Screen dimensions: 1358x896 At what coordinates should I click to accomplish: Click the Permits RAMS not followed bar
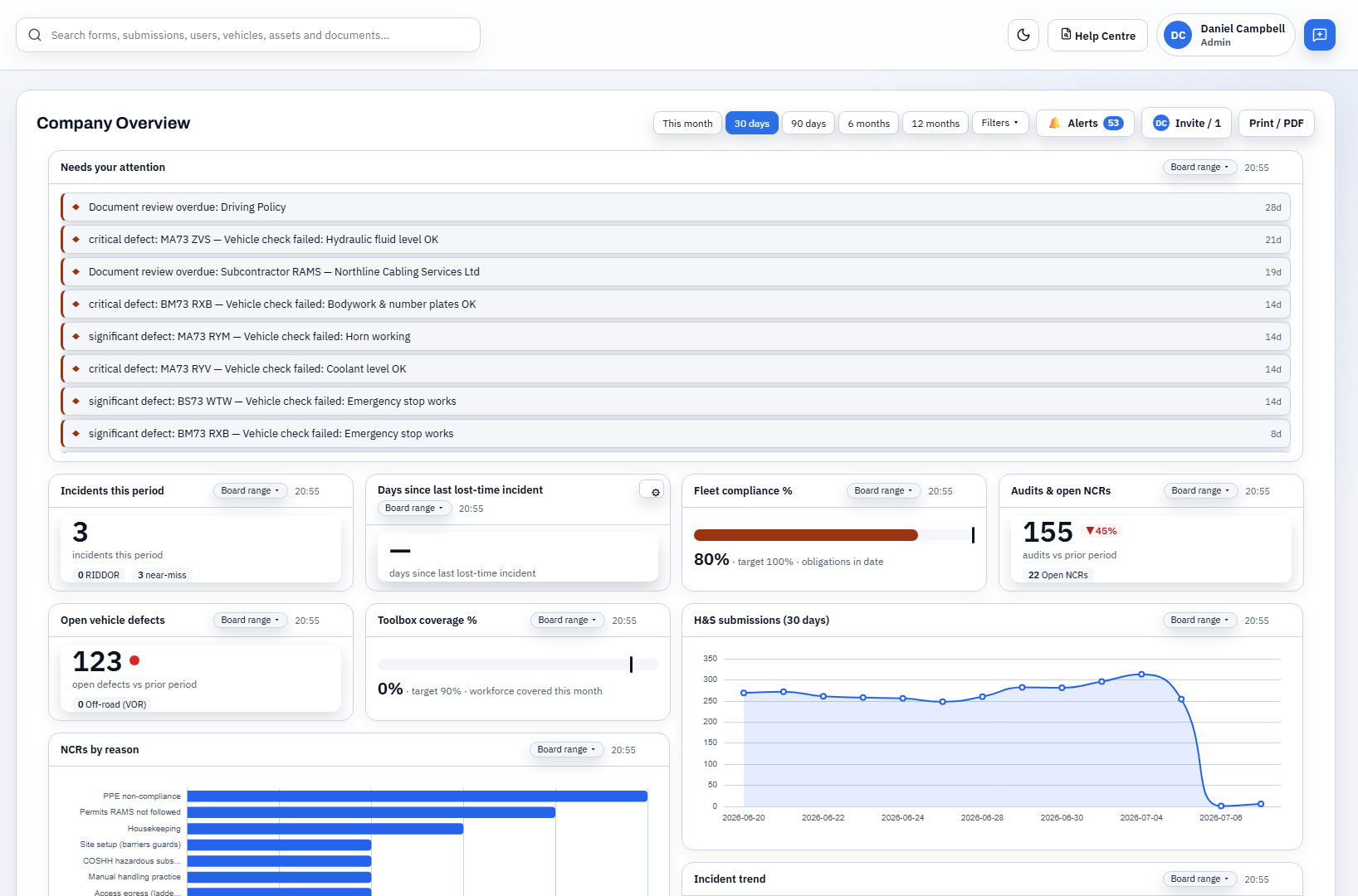[x=371, y=812]
